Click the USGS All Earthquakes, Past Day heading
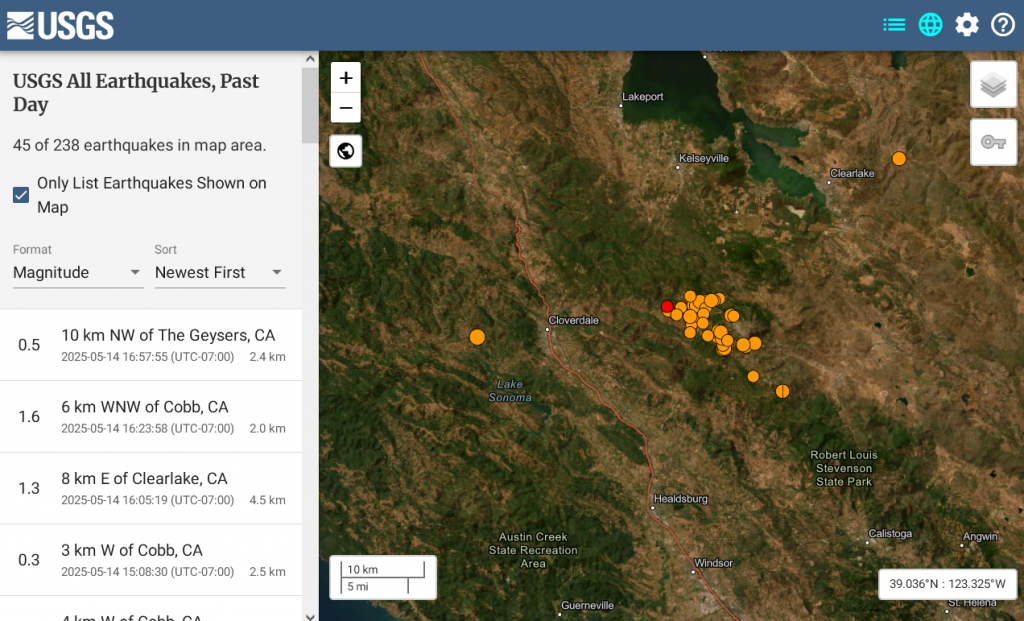1024x621 pixels. 136,93
